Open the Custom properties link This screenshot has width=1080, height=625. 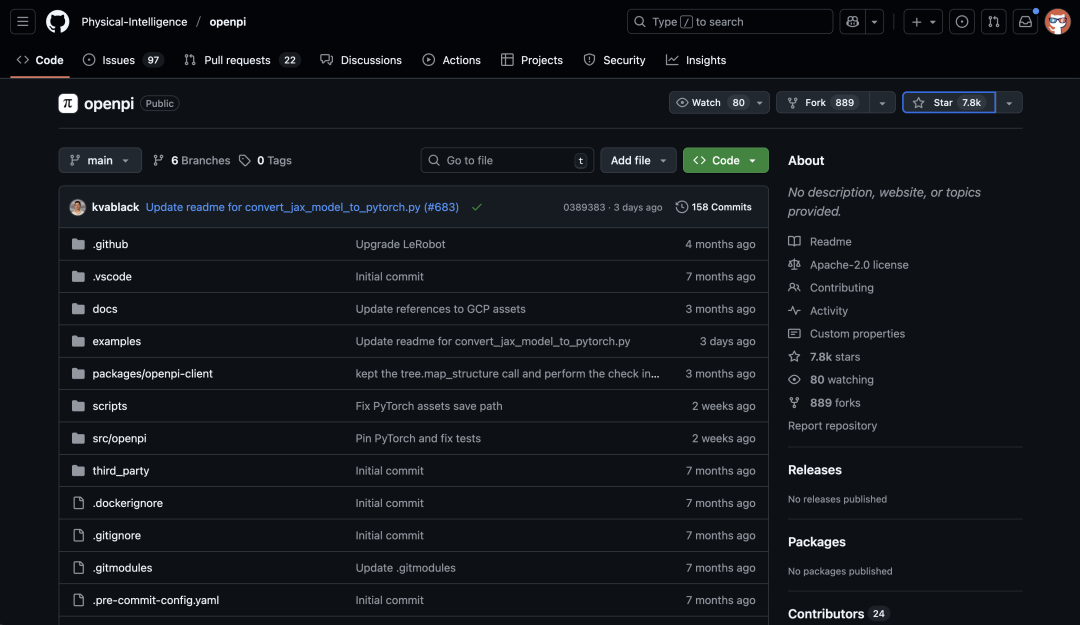coord(858,334)
